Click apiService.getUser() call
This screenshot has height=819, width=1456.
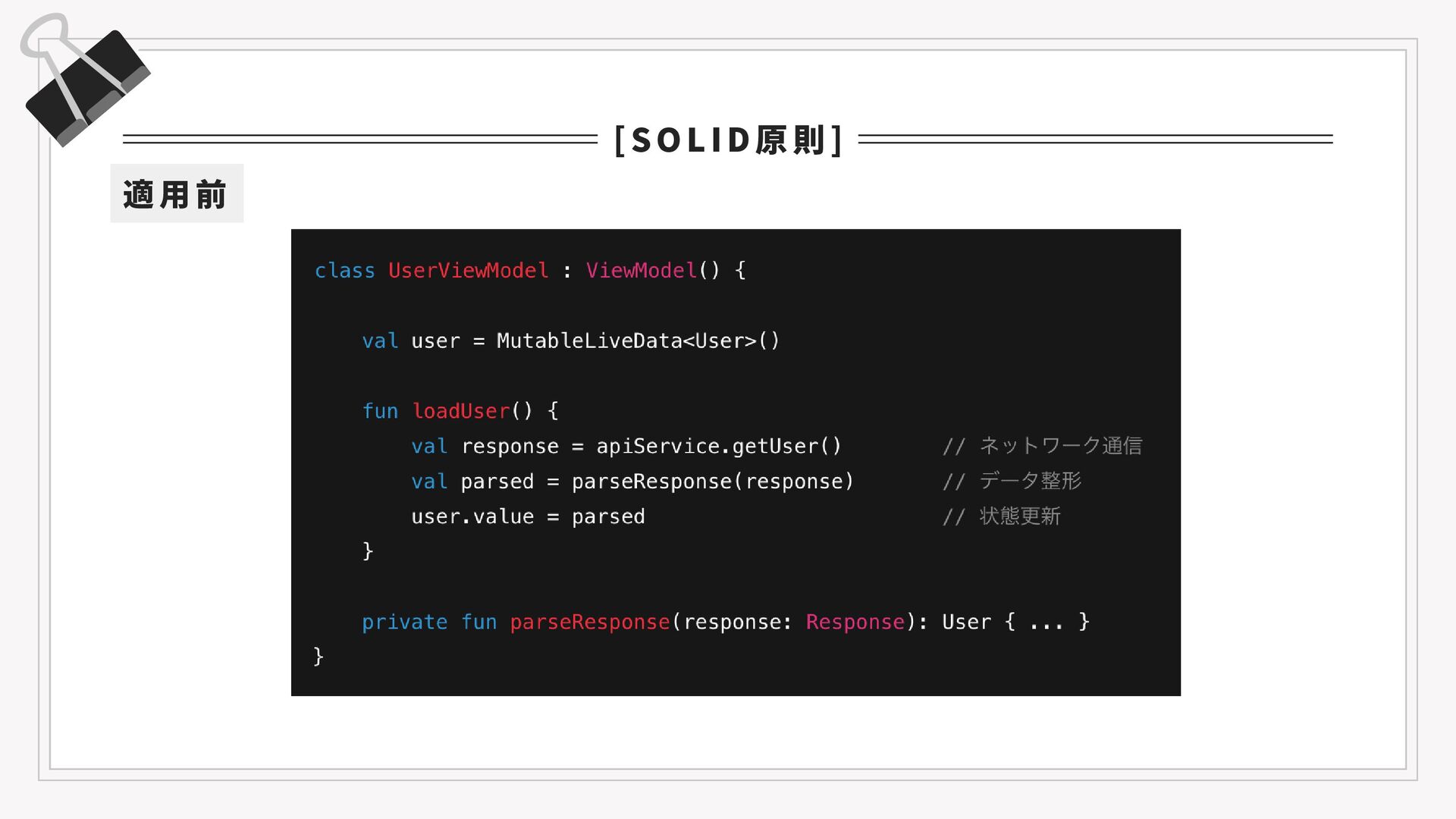(719, 446)
